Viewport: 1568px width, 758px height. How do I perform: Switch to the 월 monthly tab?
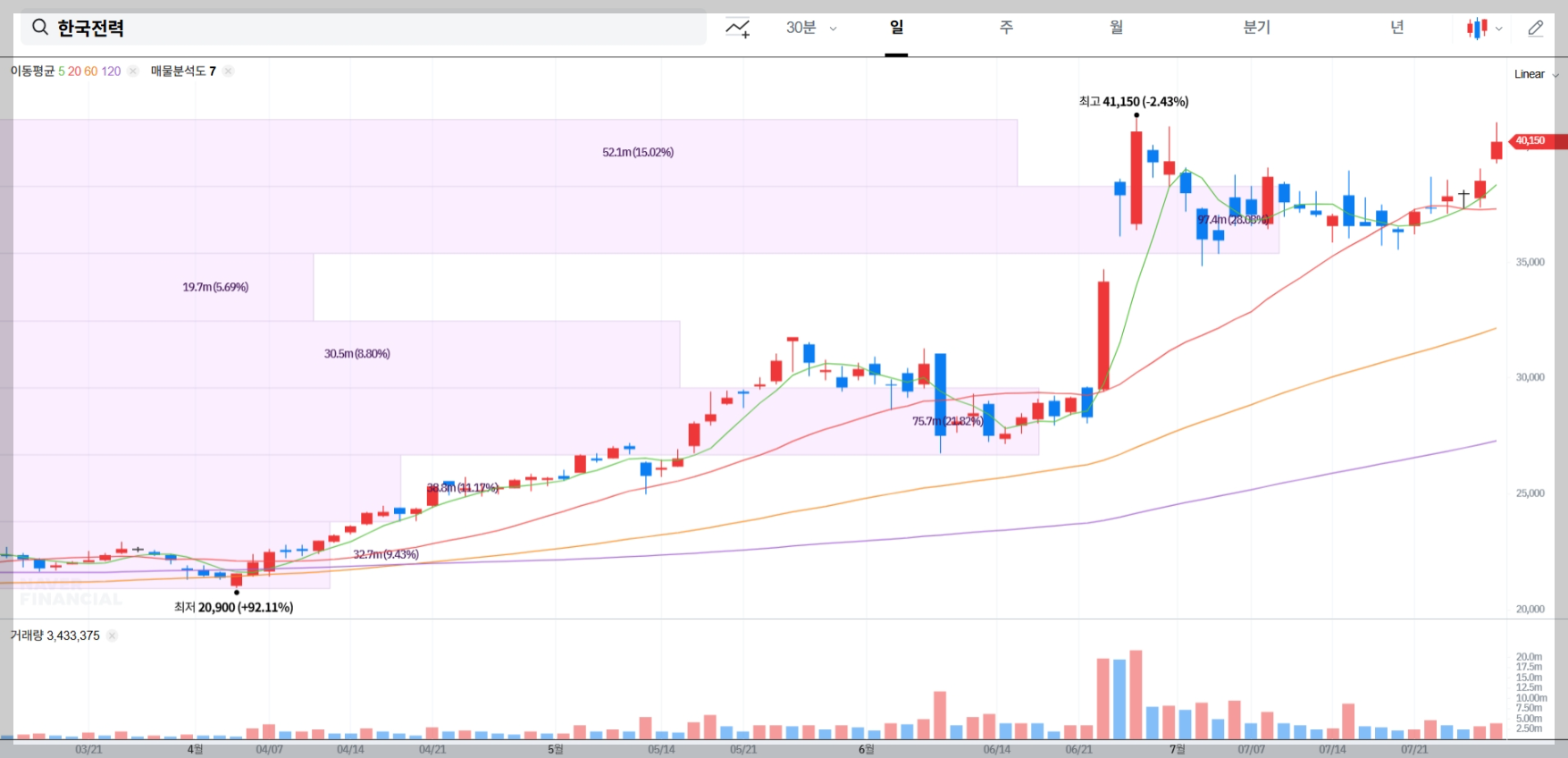point(1116,28)
